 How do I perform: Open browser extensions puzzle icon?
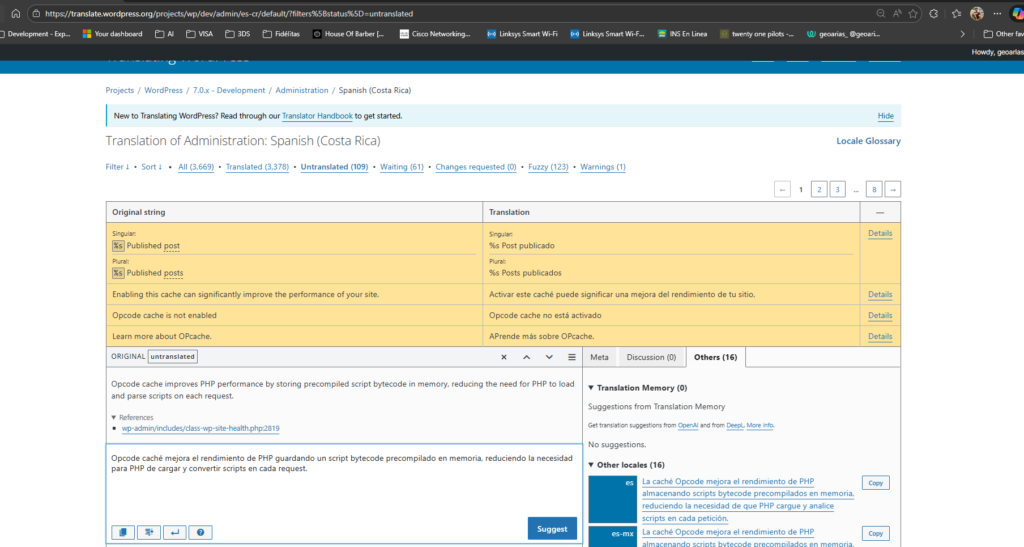[933, 14]
